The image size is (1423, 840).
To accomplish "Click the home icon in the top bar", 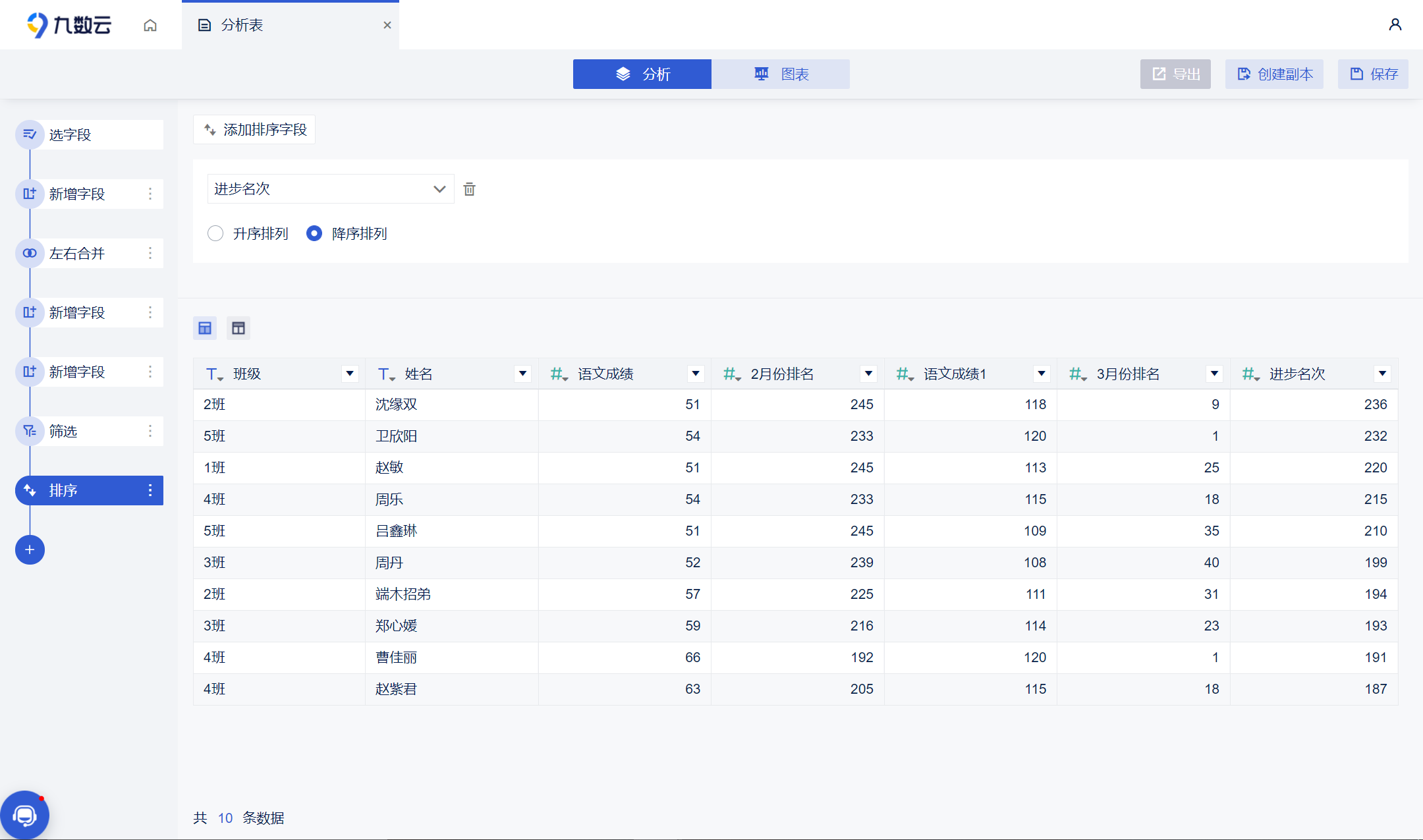I will (x=150, y=25).
